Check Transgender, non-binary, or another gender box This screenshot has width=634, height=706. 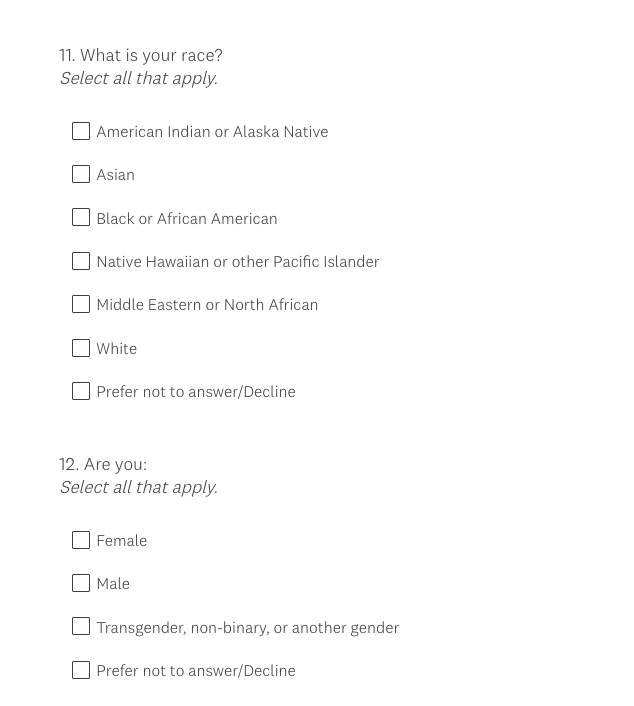pos(81,627)
